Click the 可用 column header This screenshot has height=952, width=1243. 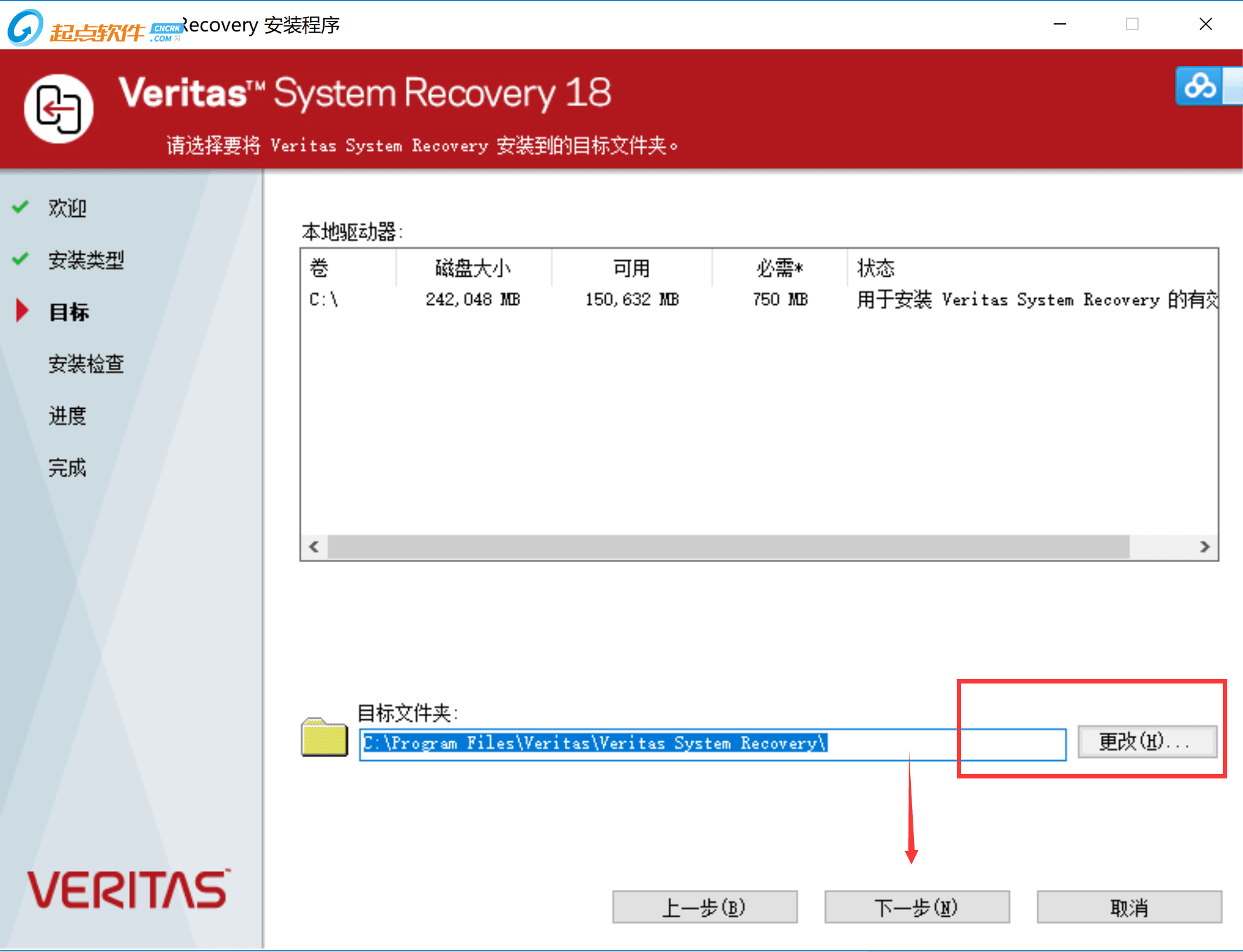(631, 268)
